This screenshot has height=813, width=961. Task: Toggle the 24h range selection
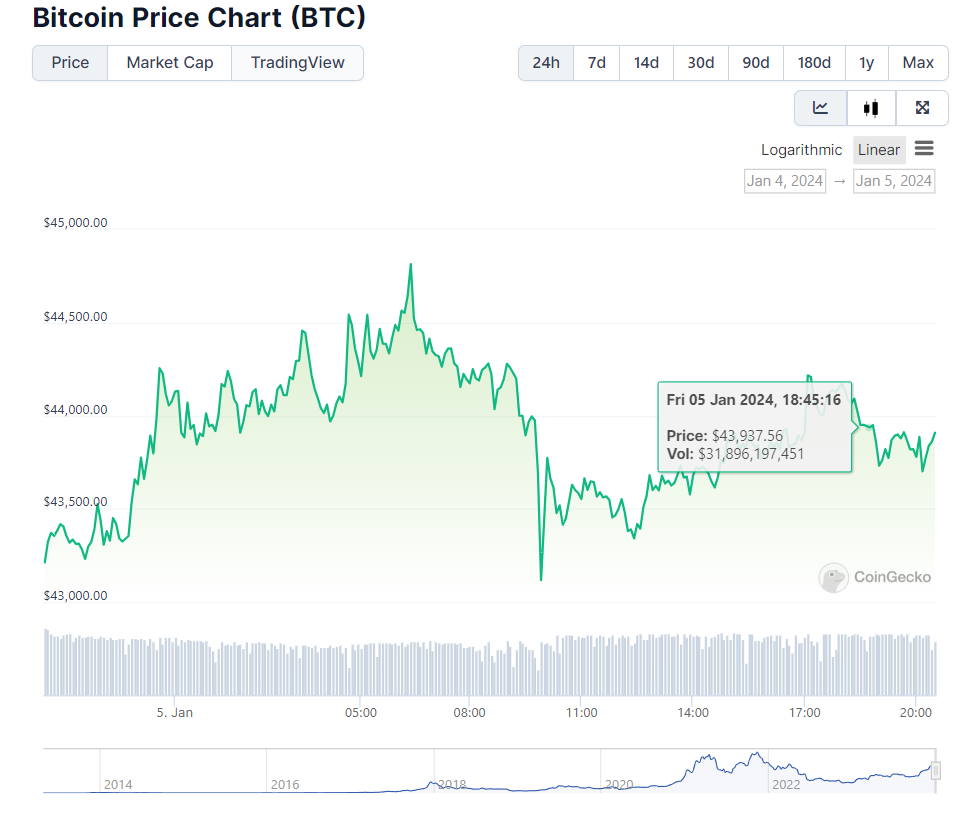point(545,62)
